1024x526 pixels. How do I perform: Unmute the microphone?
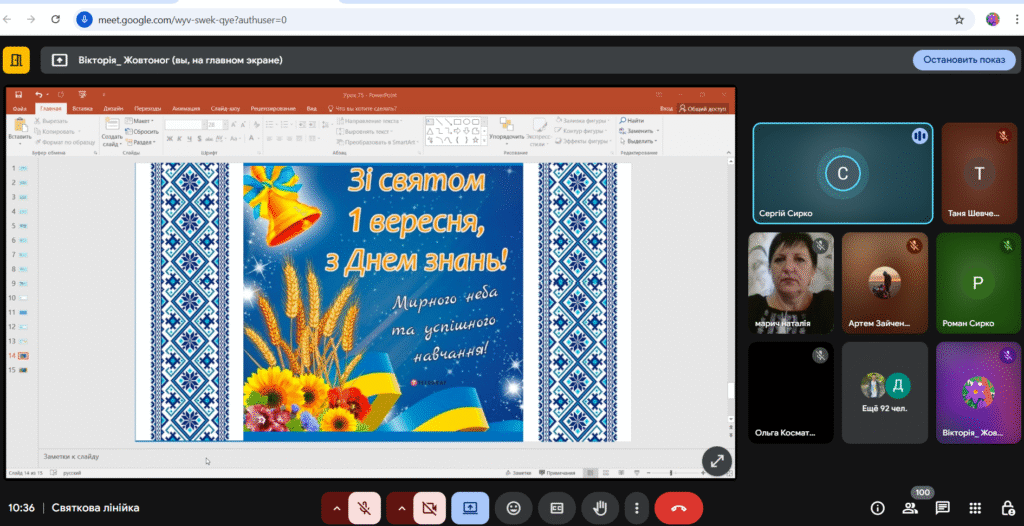(x=365, y=508)
